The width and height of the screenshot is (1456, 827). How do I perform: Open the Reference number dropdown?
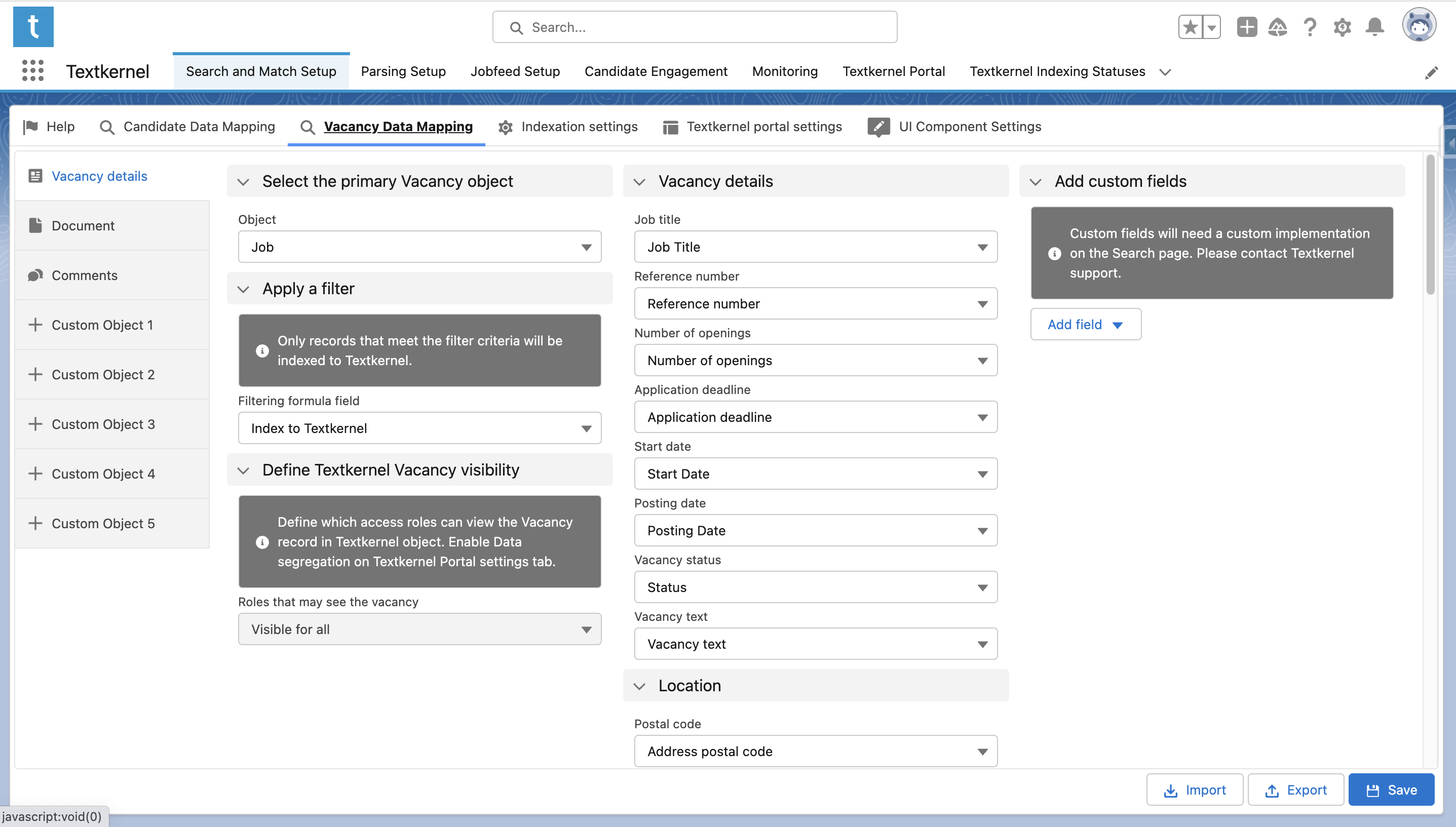click(816, 303)
